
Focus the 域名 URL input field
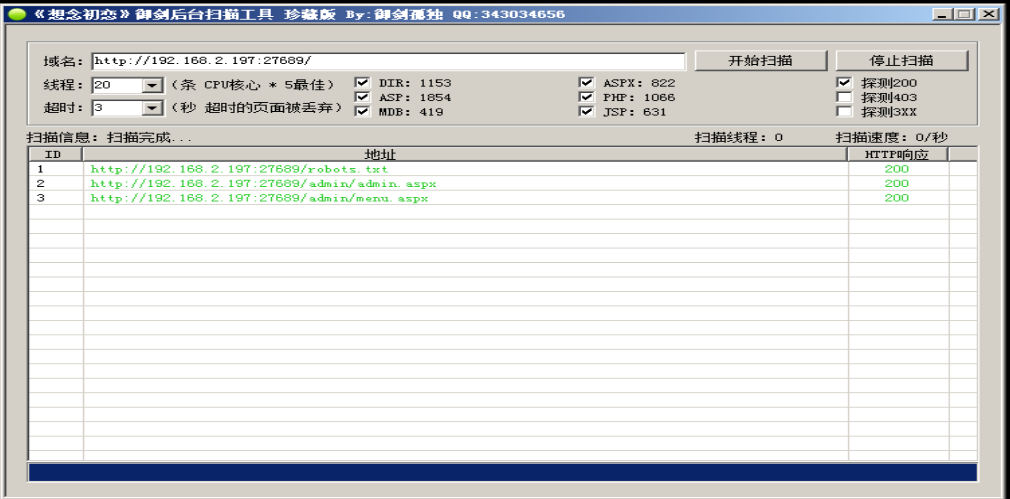point(388,61)
